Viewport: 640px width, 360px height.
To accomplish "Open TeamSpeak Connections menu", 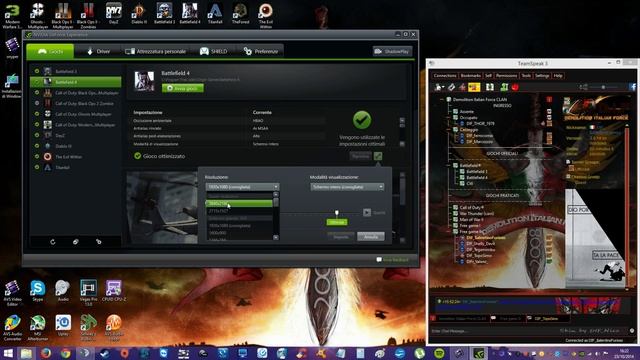I will [x=445, y=76].
